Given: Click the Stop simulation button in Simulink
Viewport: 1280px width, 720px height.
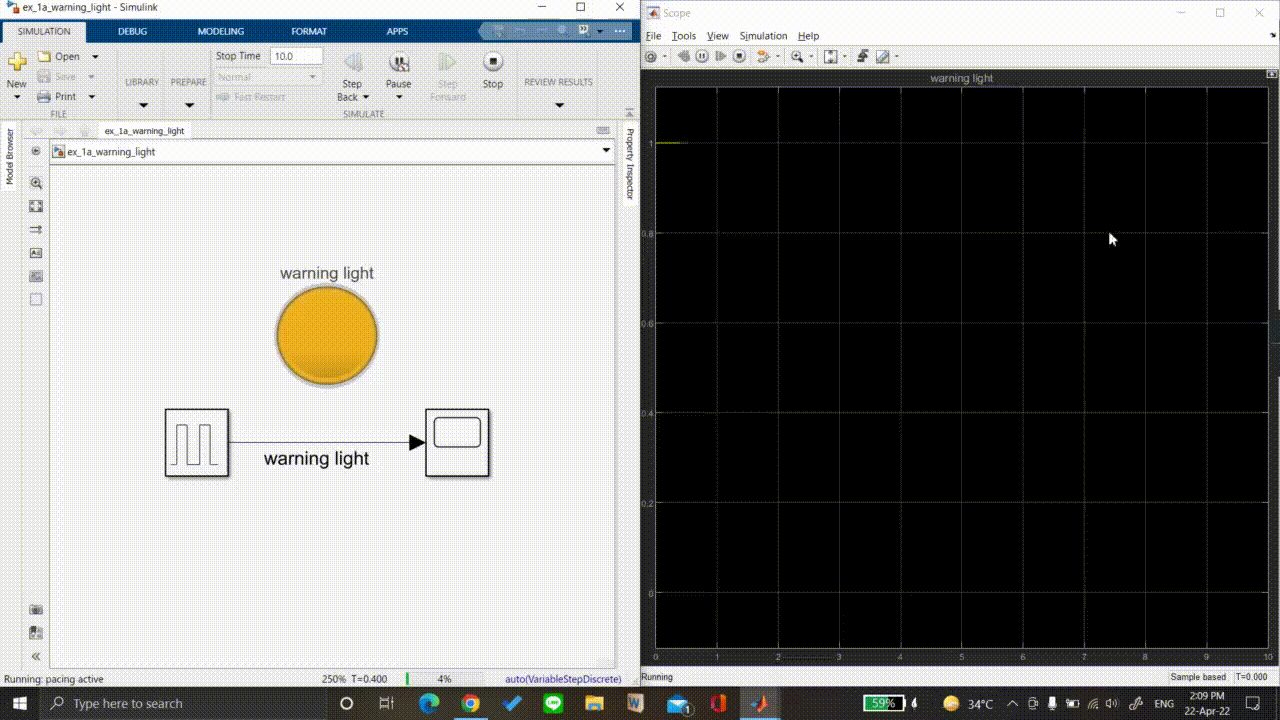Looking at the screenshot, I should tap(493, 63).
